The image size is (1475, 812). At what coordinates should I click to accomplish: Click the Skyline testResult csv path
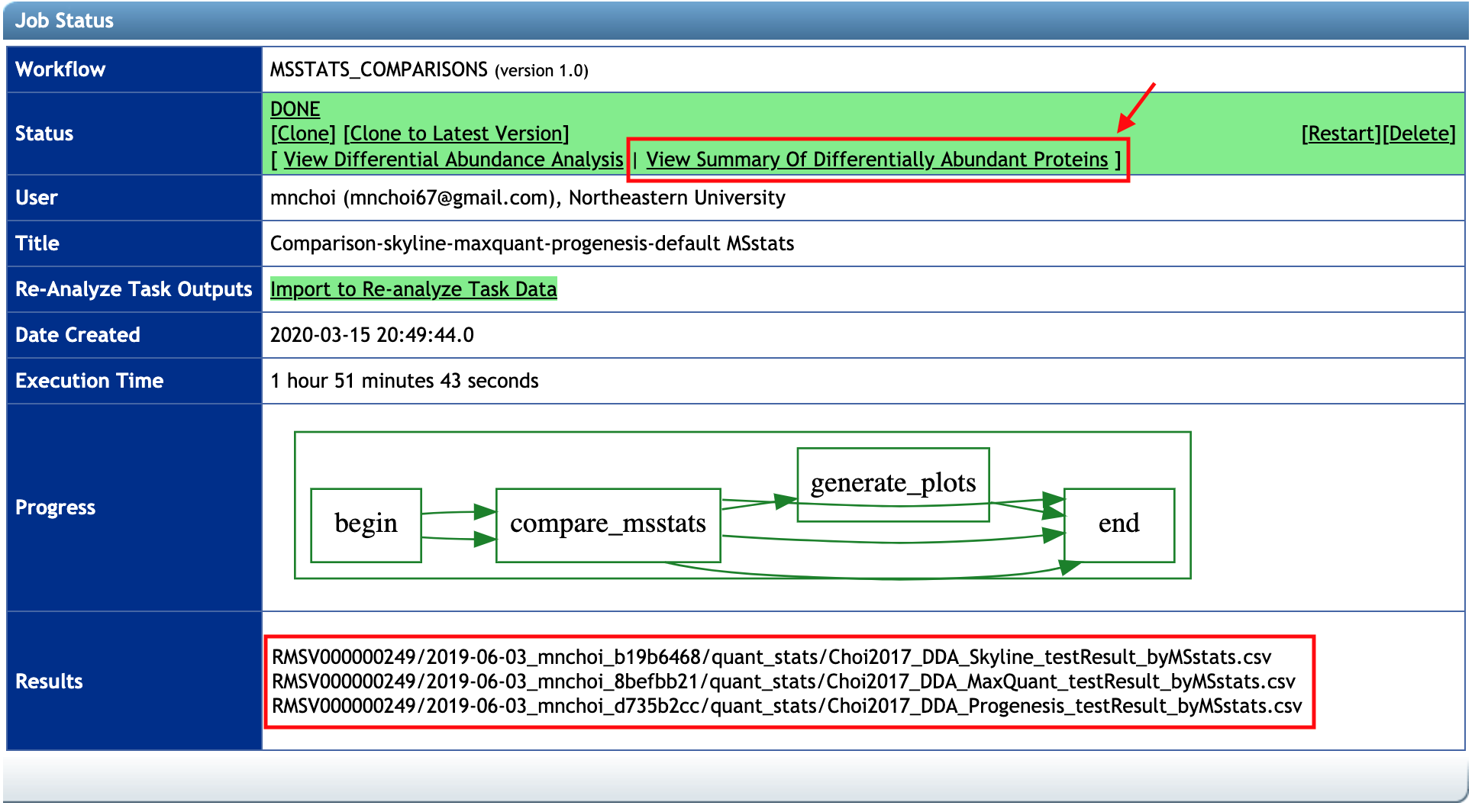click(x=771, y=657)
